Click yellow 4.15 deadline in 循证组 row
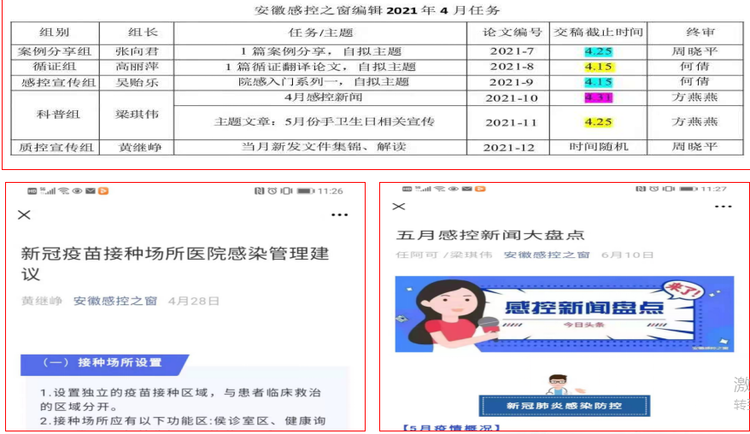The width and height of the screenshot is (750, 434). point(599,66)
